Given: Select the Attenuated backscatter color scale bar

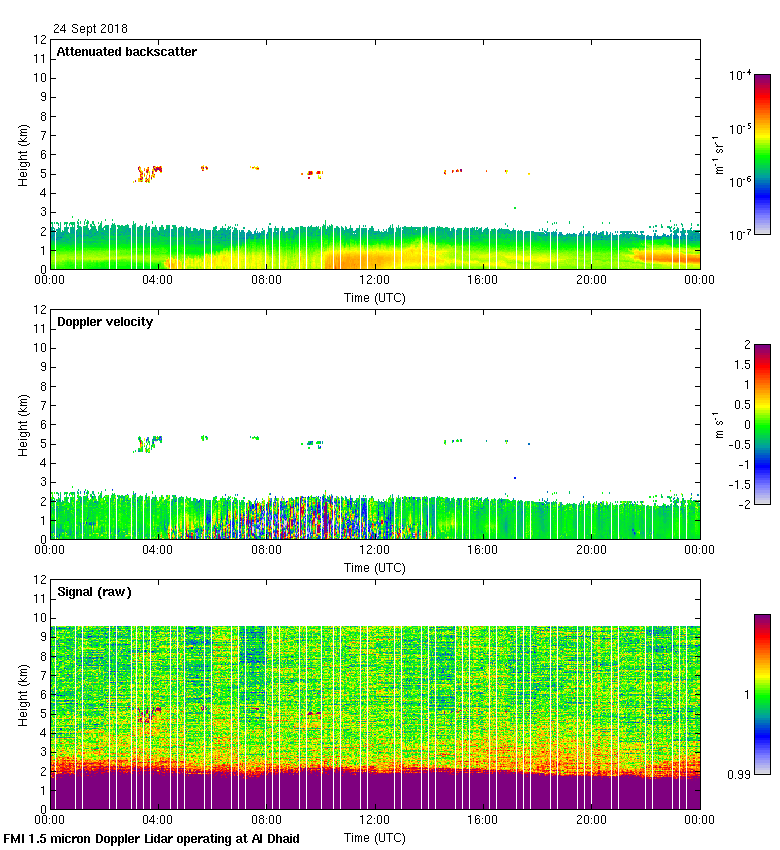Looking at the screenshot, I should click(762, 154).
